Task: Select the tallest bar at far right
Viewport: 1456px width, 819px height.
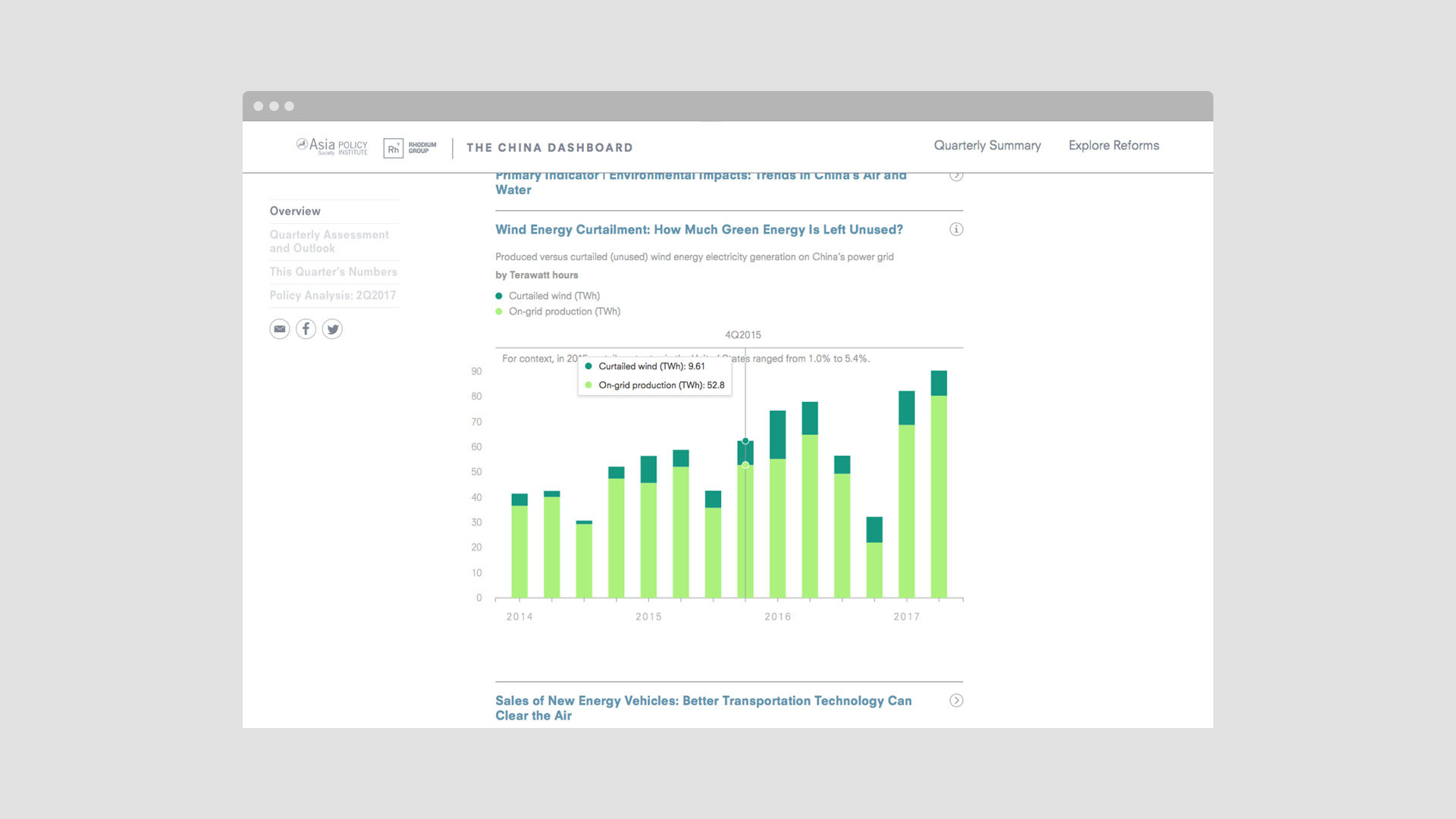Action: [x=939, y=485]
